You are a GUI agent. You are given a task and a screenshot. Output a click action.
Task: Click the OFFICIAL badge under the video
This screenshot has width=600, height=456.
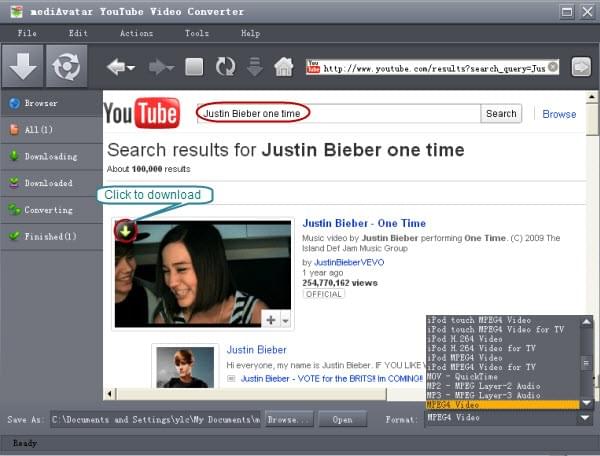(324, 294)
